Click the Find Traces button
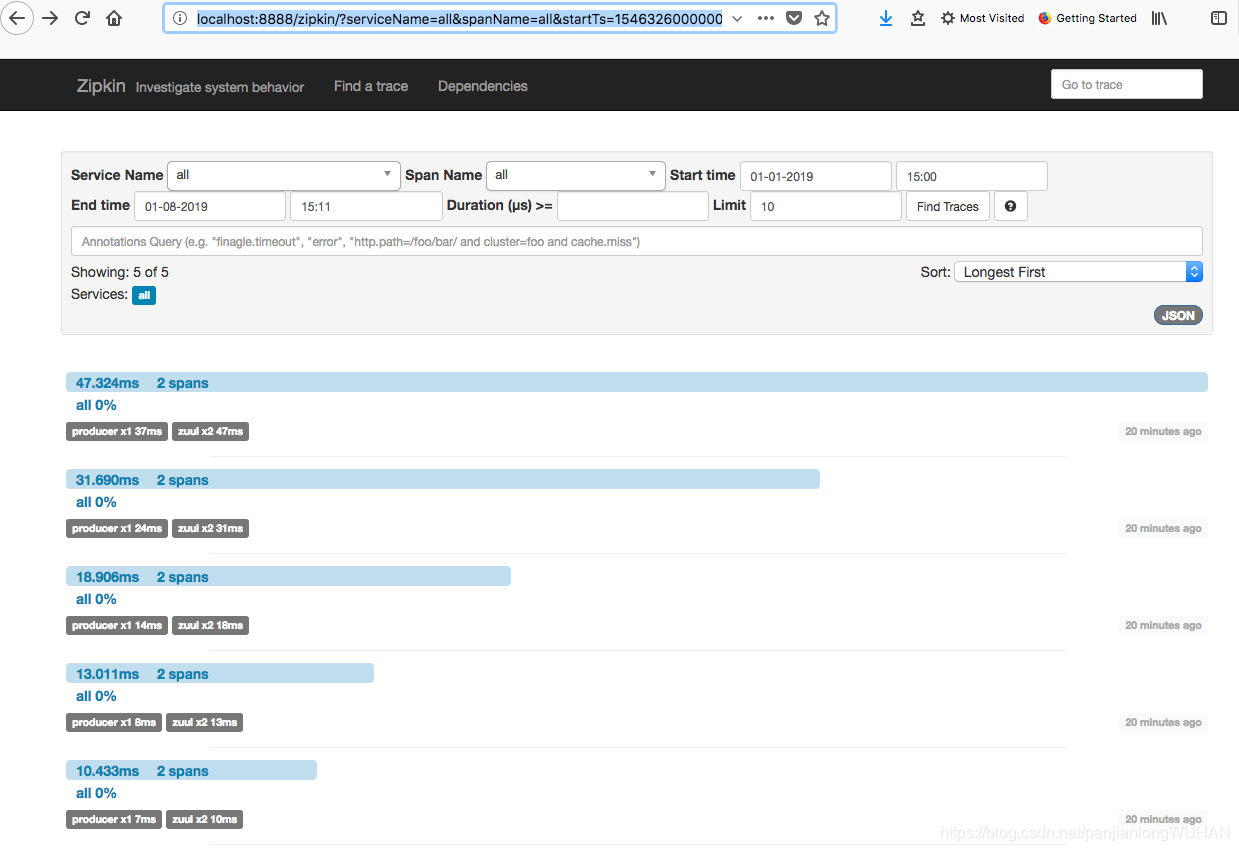Image resolution: width=1239 pixels, height=851 pixels. point(946,206)
